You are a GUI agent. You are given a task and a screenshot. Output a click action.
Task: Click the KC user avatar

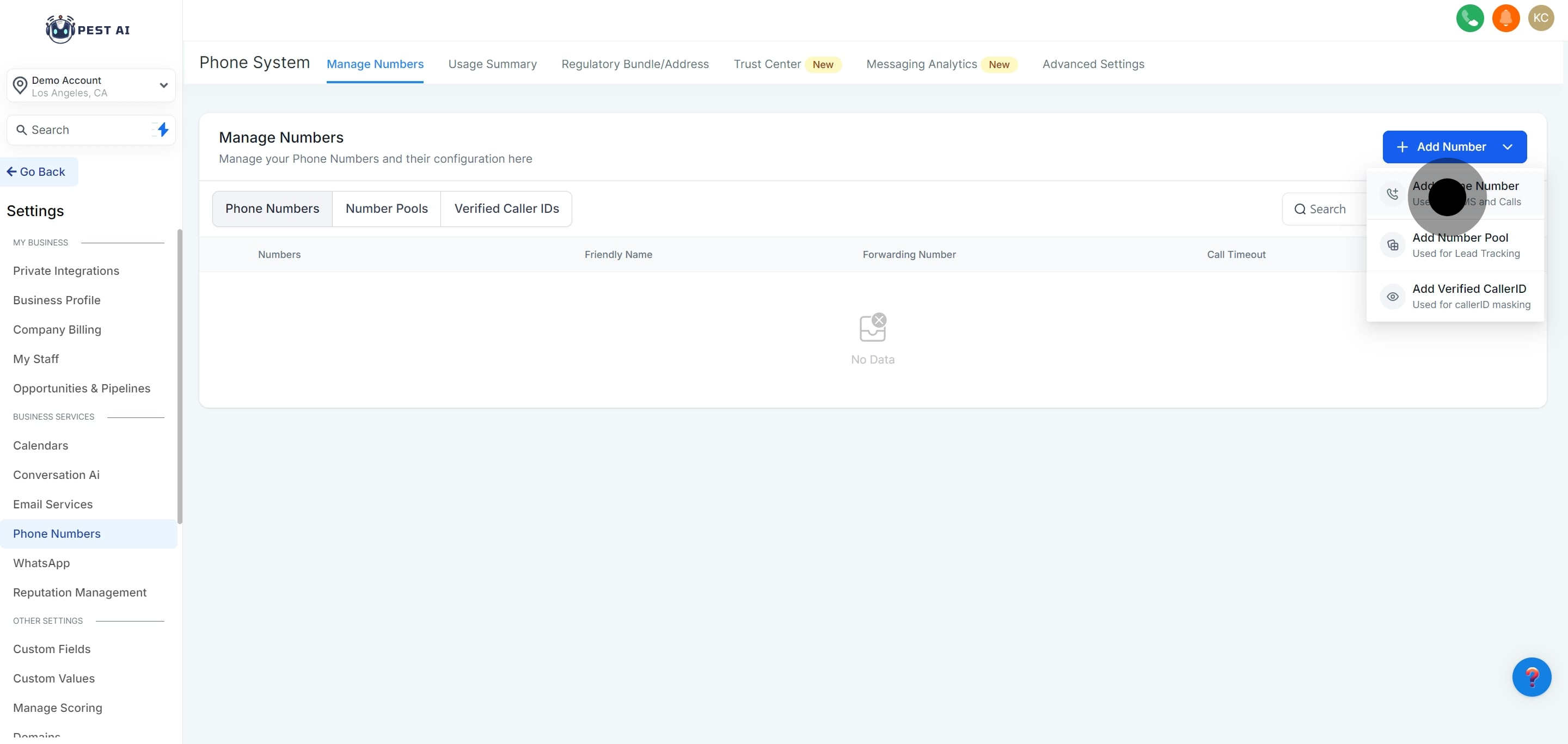tap(1541, 19)
